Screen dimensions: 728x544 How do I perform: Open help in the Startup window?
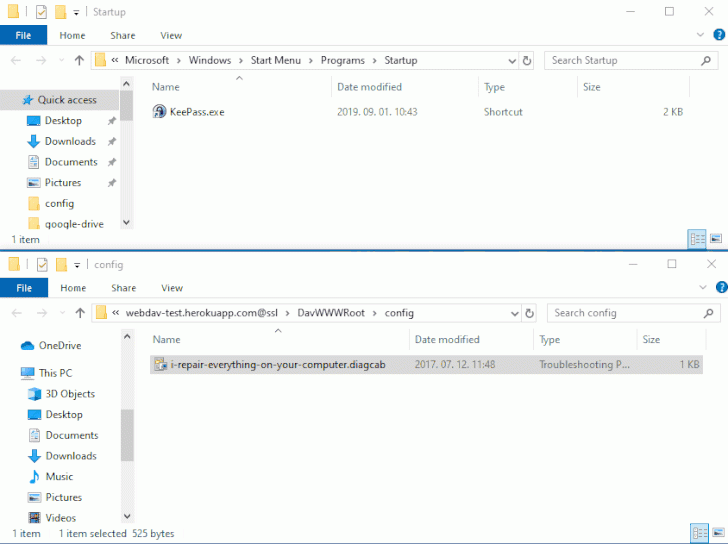[x=719, y=35]
